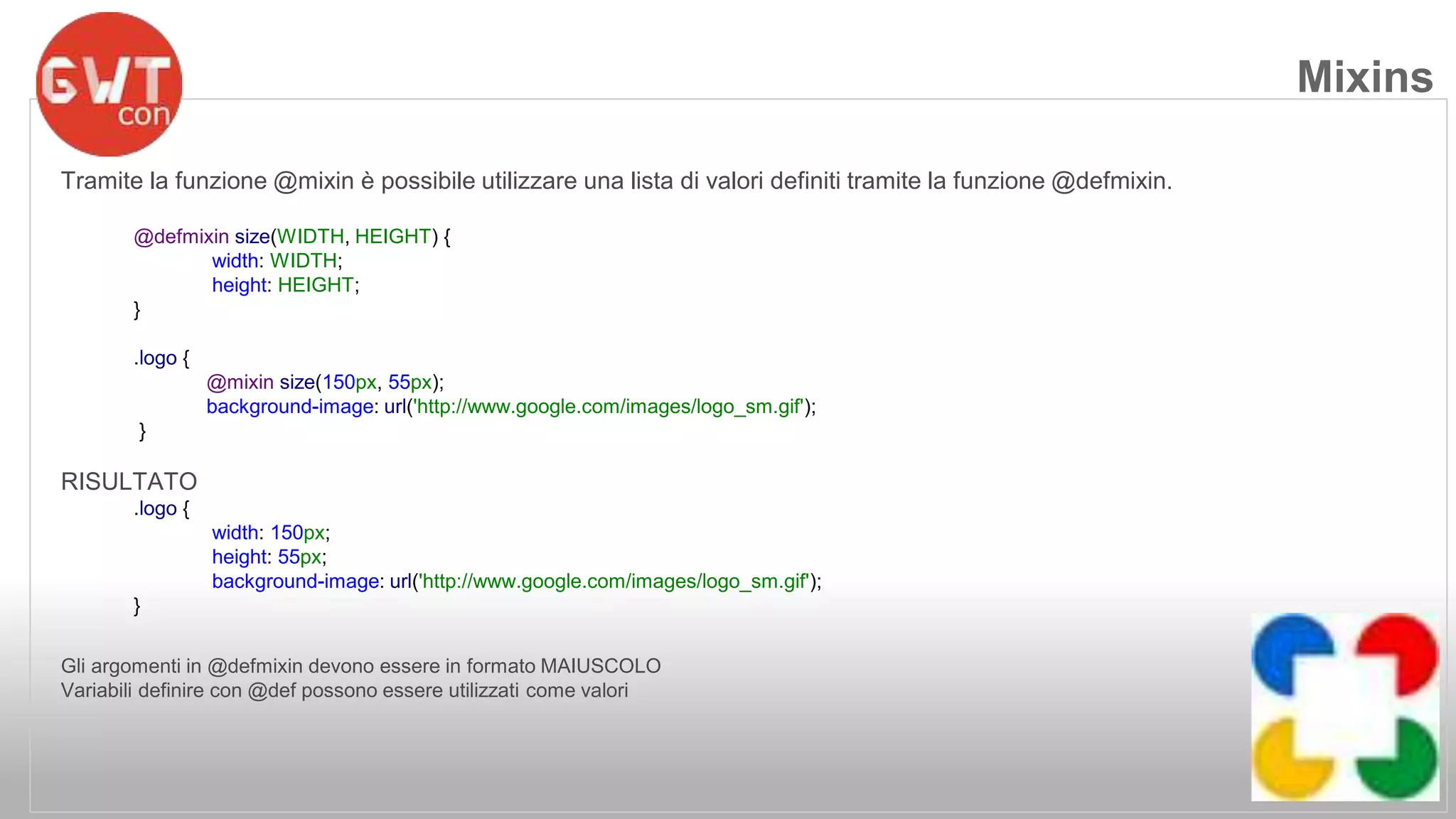
Task: Click the 'width: WIDTH;' code line
Action: click(x=277, y=260)
